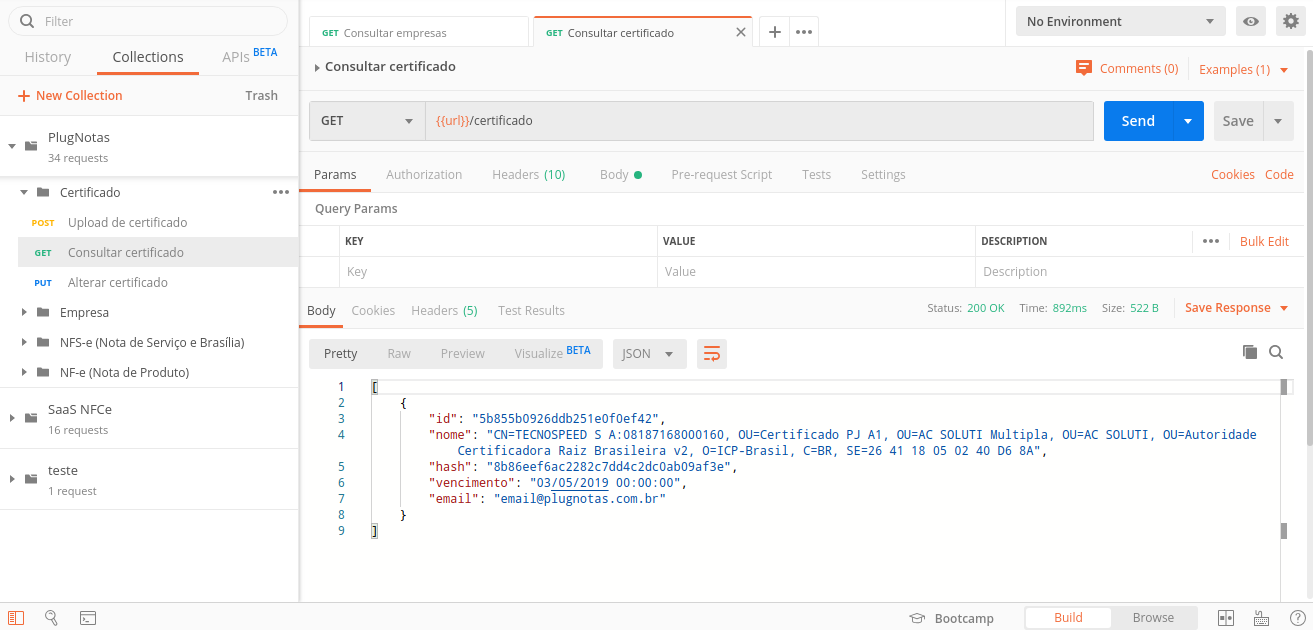Collapse the PlugNotas collection arrow
Image resolution: width=1313 pixels, height=630 pixels.
(12, 146)
